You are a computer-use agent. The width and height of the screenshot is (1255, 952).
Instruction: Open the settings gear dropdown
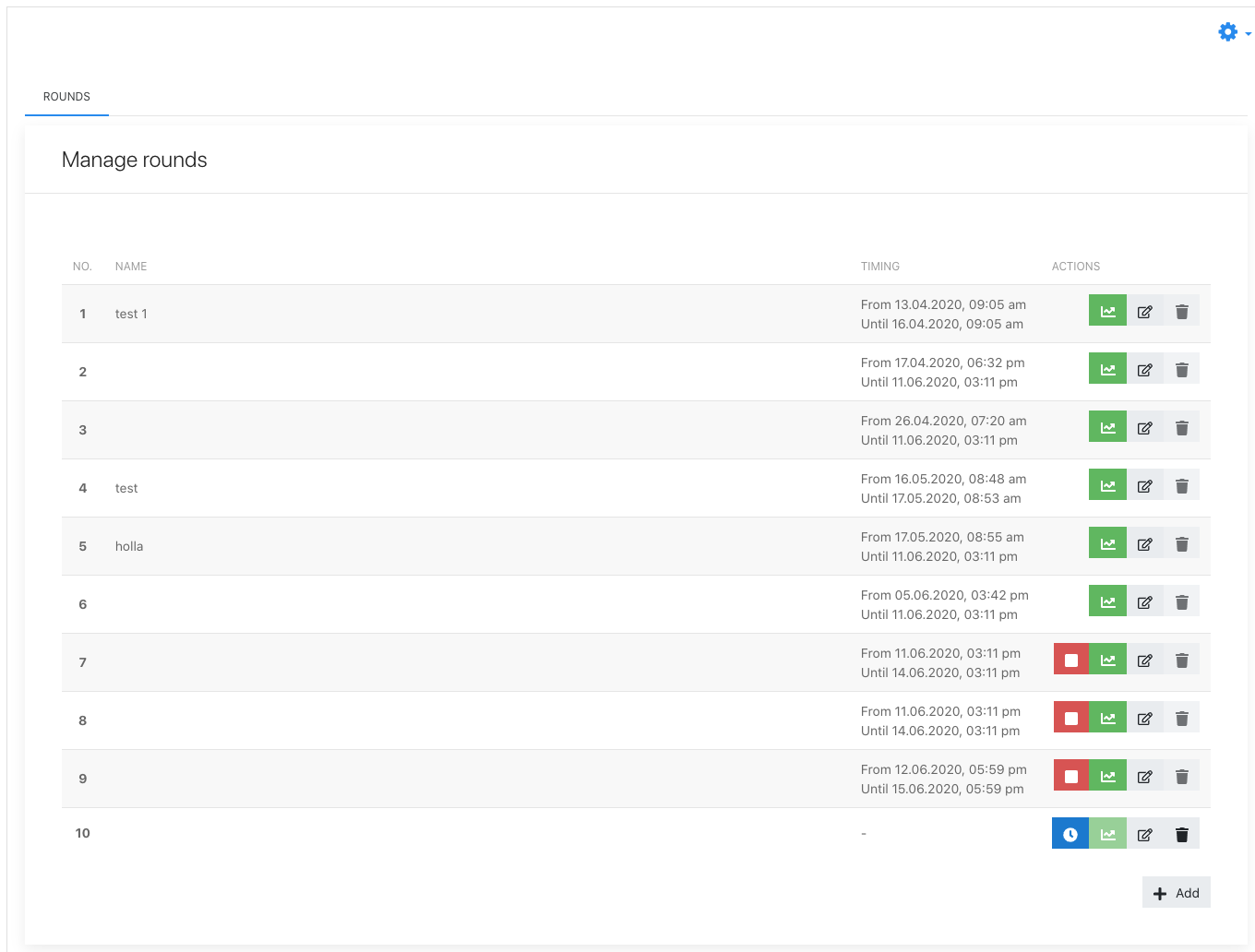tap(1234, 32)
